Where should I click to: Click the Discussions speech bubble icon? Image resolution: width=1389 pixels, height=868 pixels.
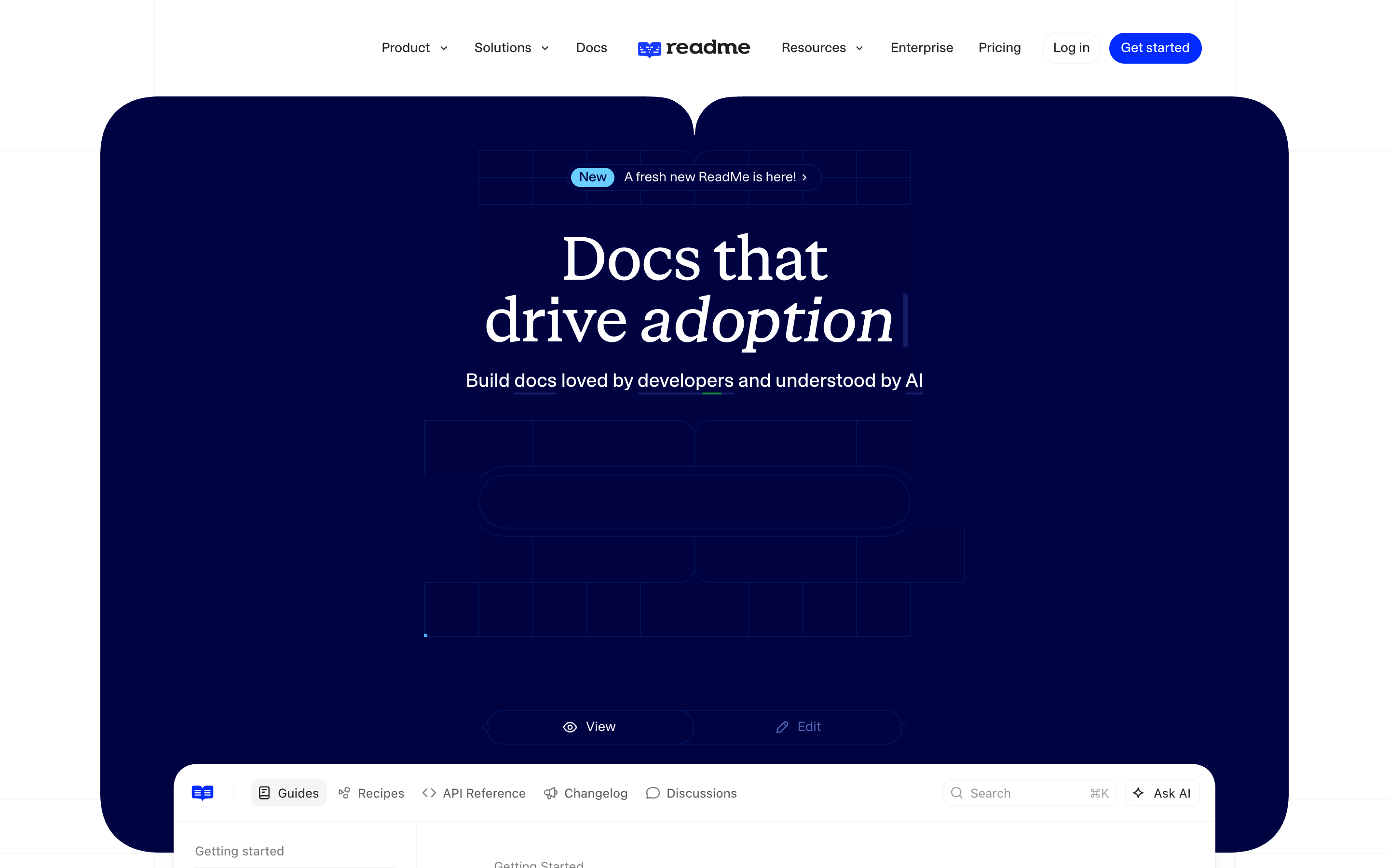(x=653, y=793)
